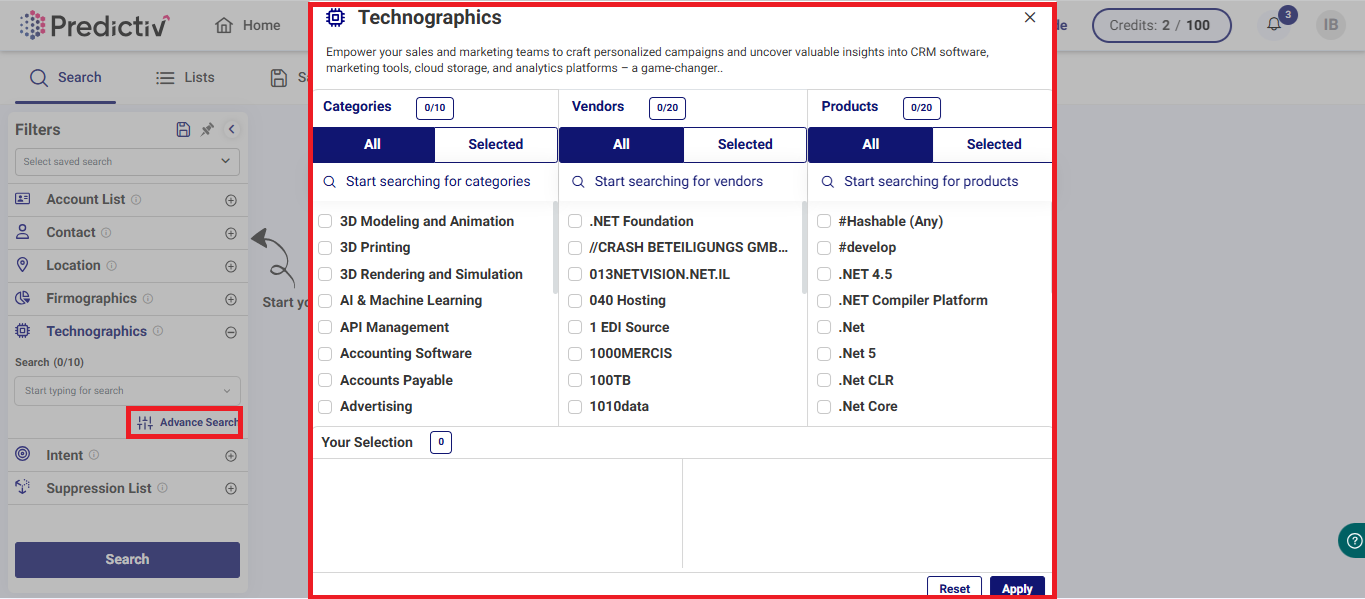Open the Start typing for search dropdown
This screenshot has width=1365, height=599.
coord(127,390)
